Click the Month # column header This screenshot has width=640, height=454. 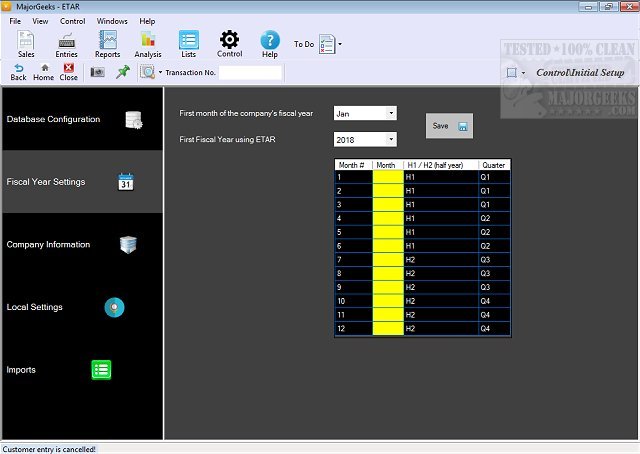[x=353, y=165]
